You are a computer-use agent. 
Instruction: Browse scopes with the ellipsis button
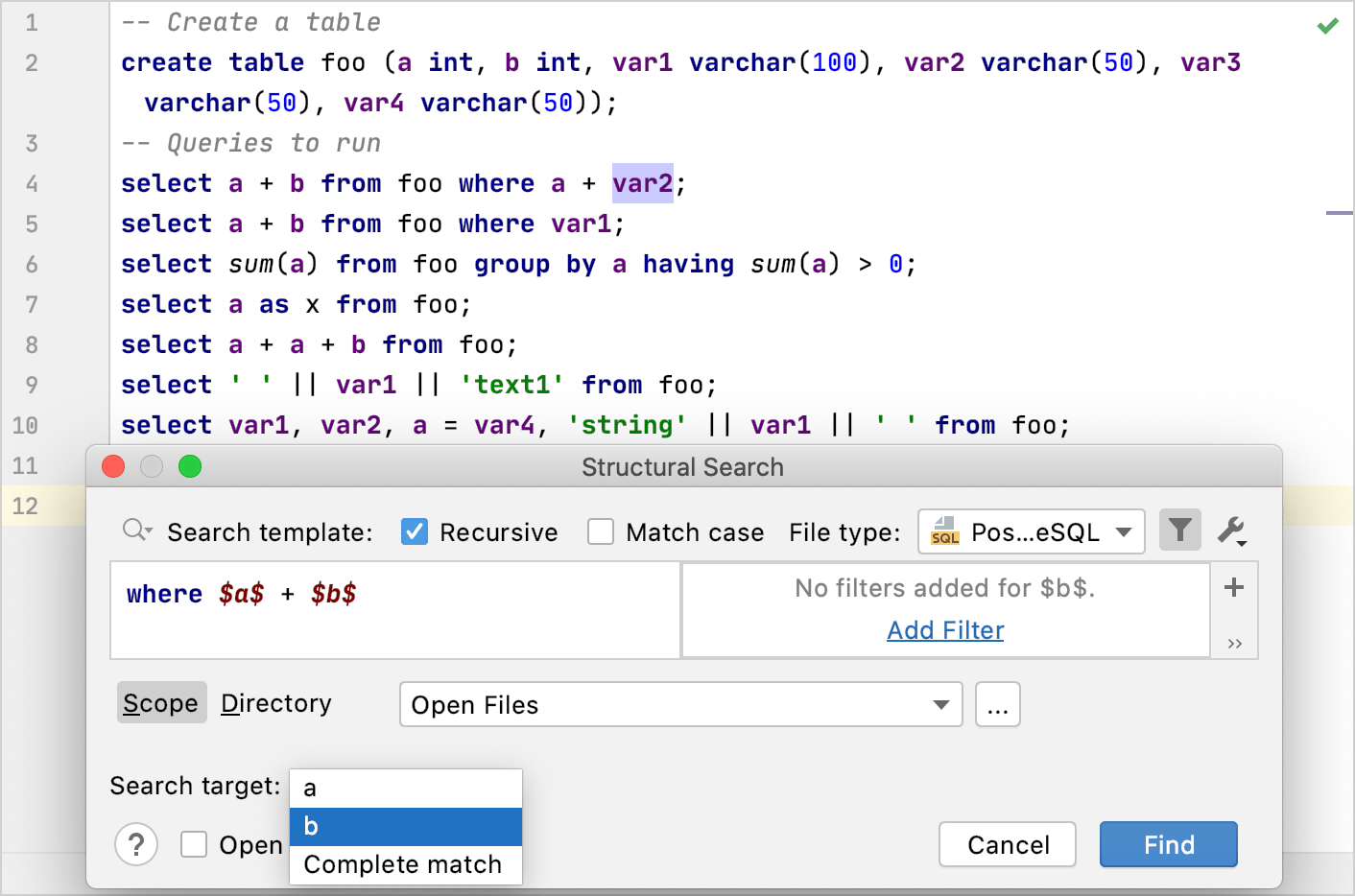point(997,704)
